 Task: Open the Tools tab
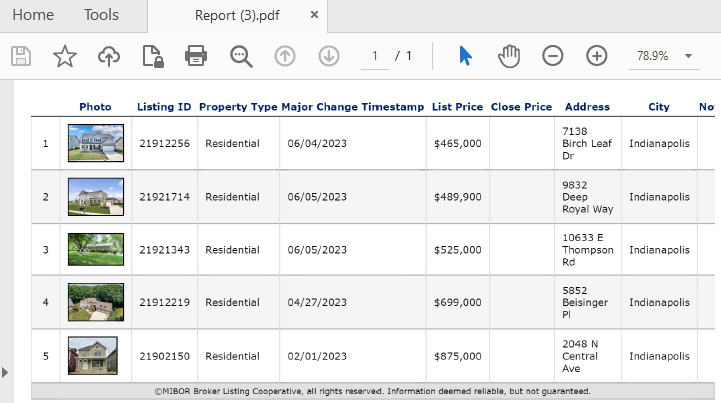coord(101,15)
